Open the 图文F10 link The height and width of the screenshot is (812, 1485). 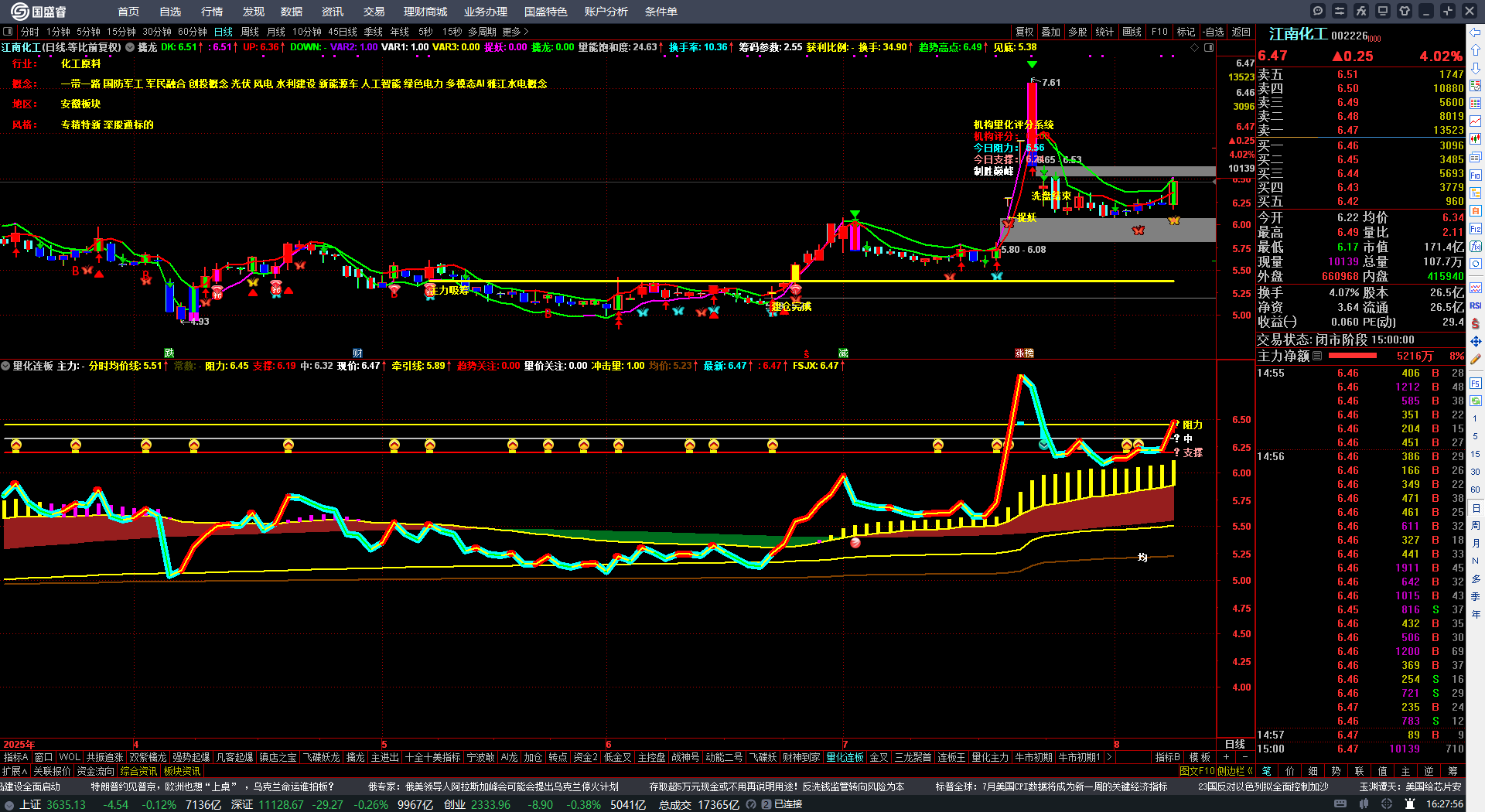pyautogui.click(x=1197, y=771)
